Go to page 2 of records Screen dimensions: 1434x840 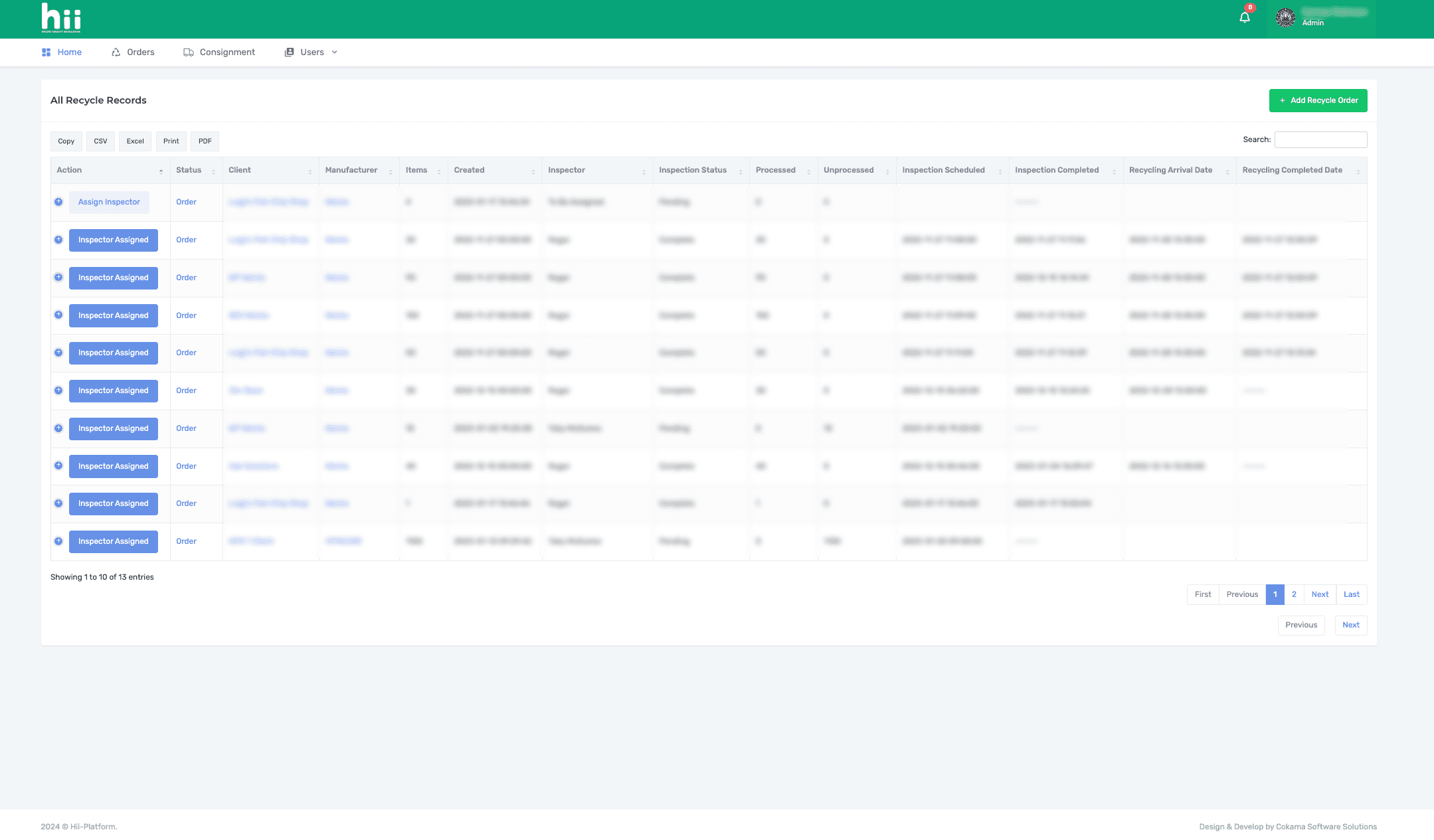click(x=1294, y=594)
